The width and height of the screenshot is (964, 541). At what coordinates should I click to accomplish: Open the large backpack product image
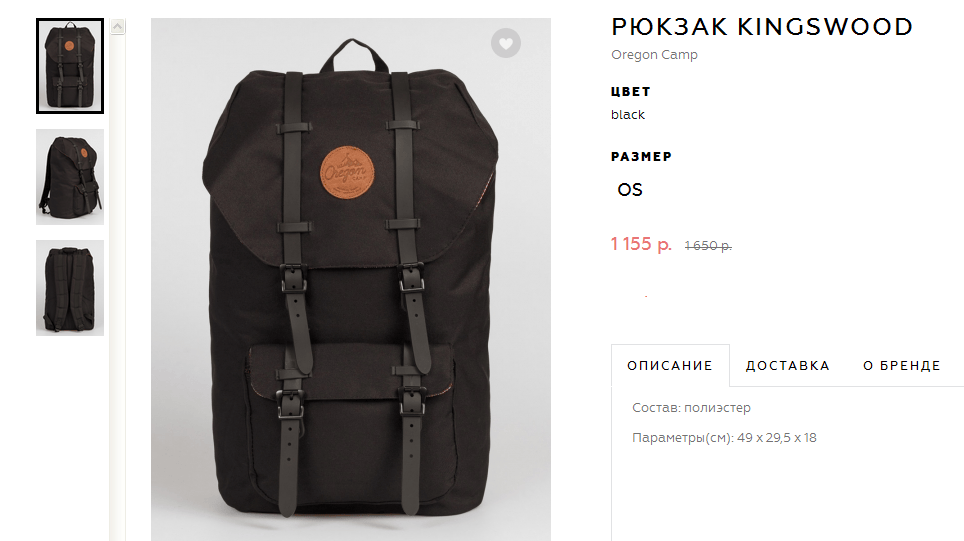(x=351, y=280)
